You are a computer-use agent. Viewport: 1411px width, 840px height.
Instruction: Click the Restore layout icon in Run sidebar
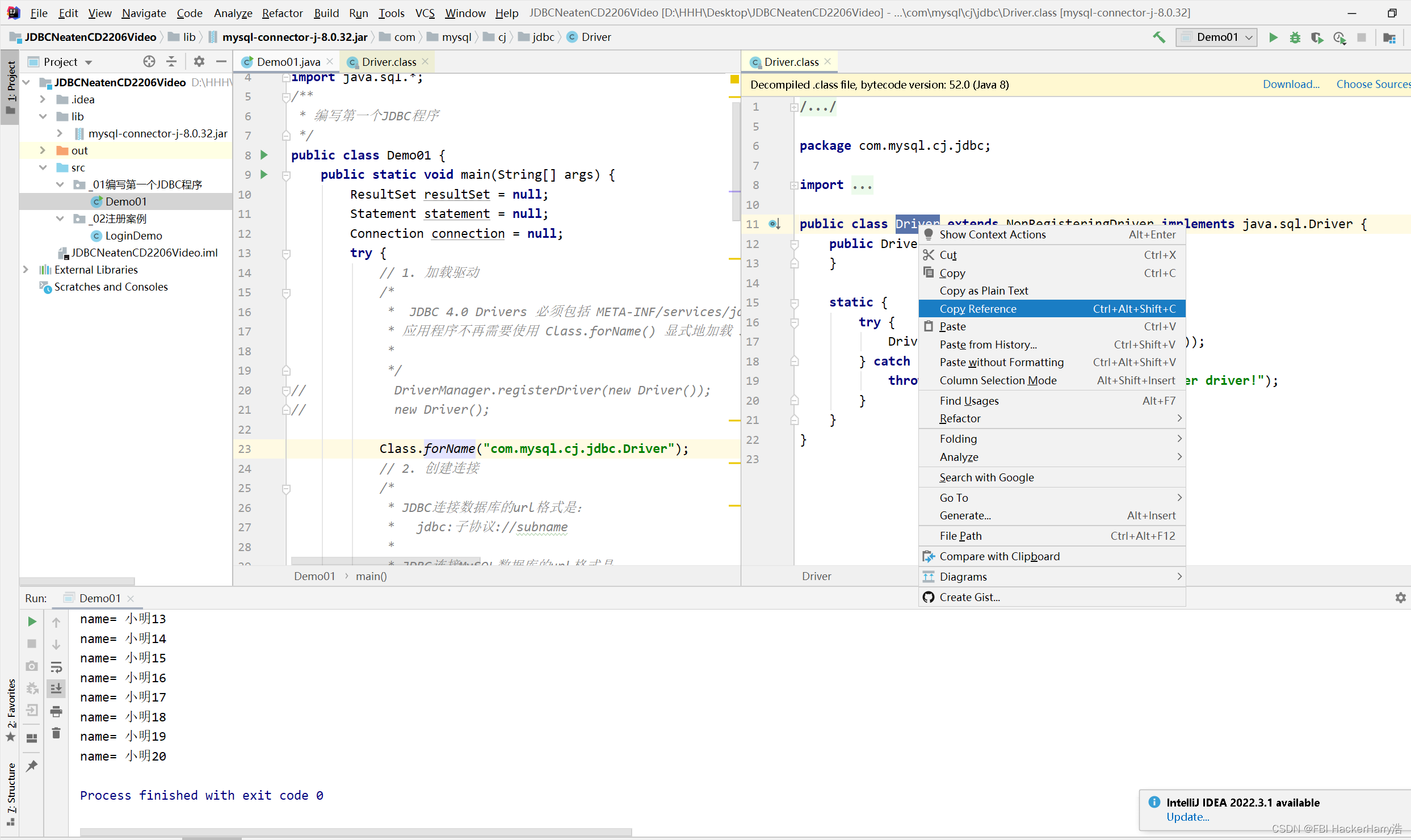32,738
